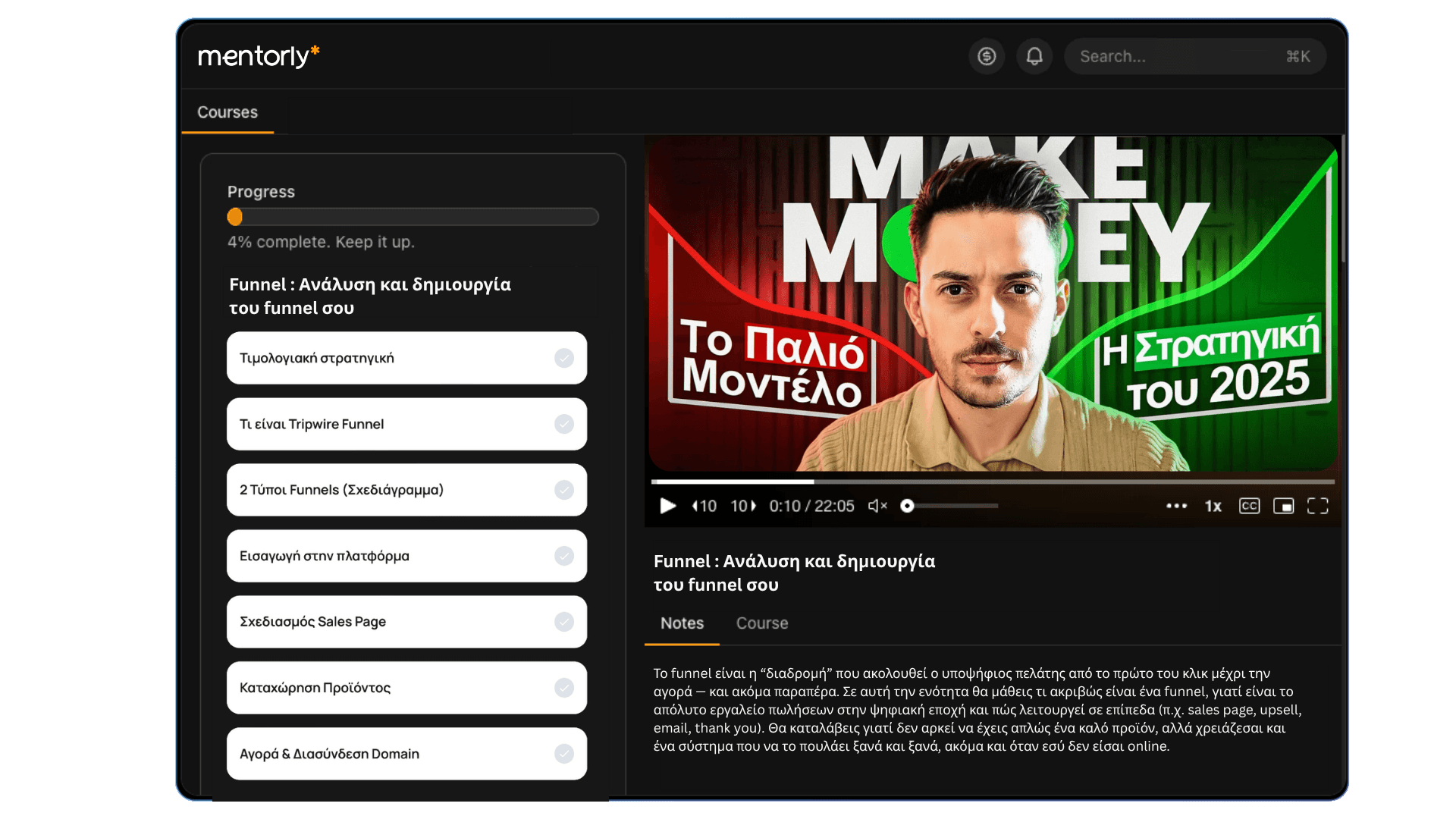
Task: Enable picture-in-picture mode
Action: (x=1283, y=506)
